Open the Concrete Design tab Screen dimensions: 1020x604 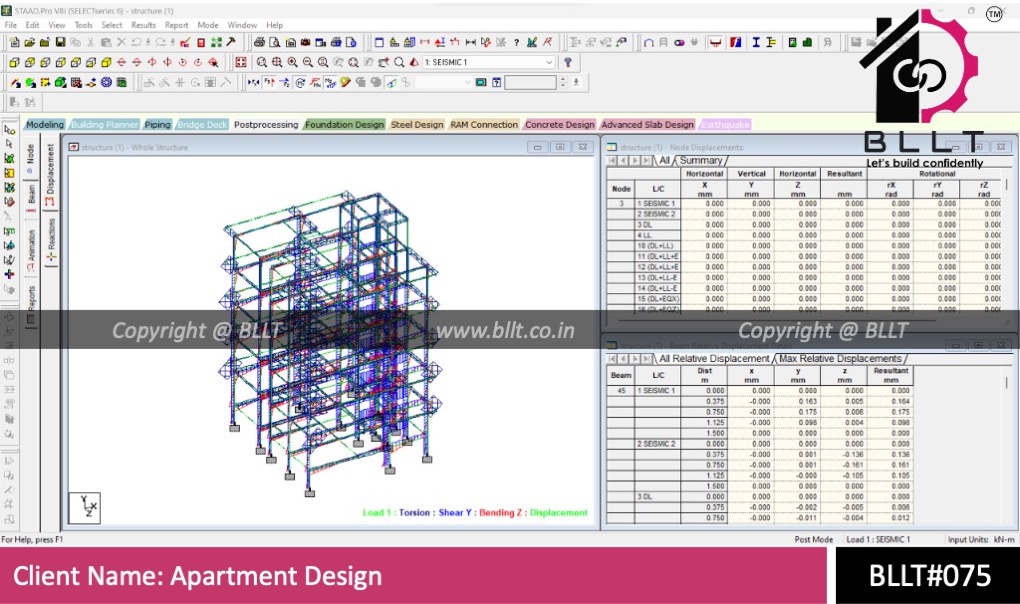tap(559, 124)
